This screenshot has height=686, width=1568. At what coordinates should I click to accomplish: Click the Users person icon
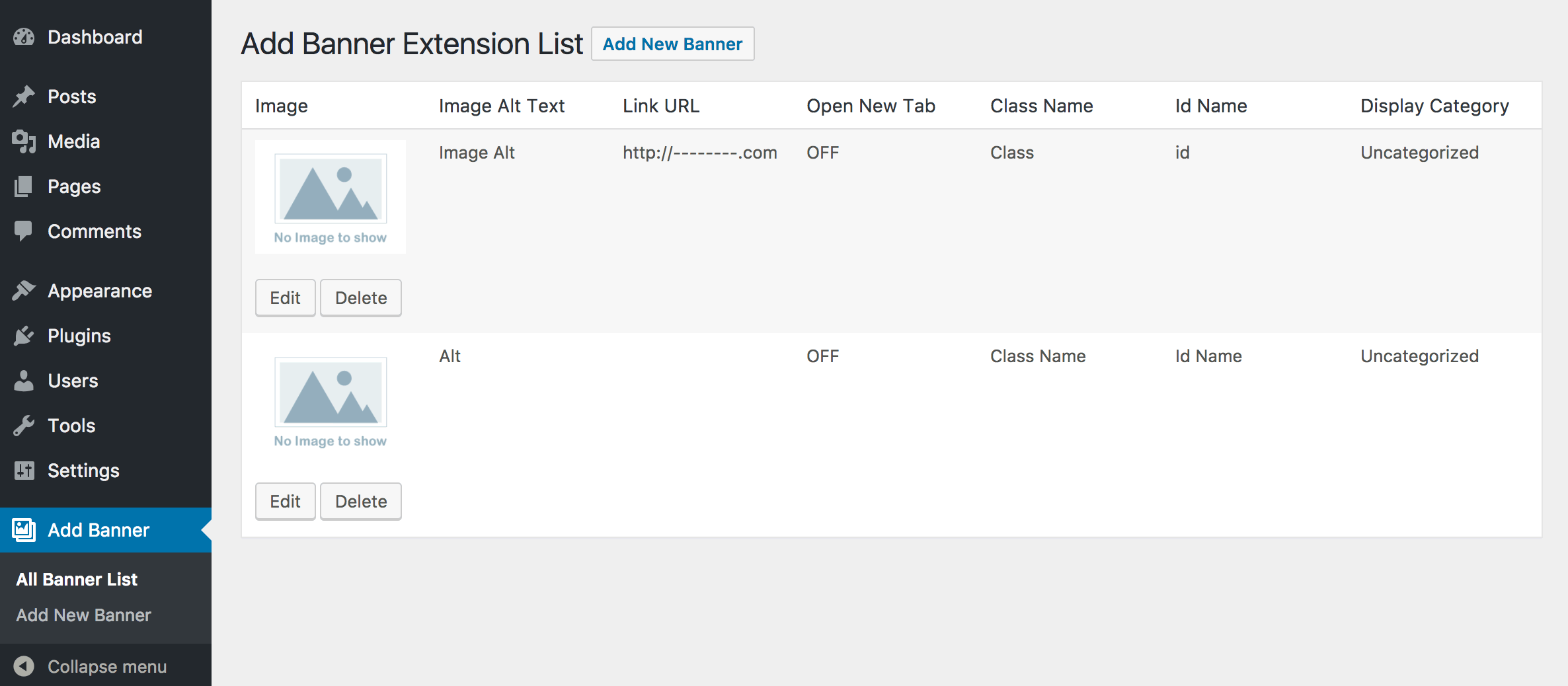[x=24, y=381]
